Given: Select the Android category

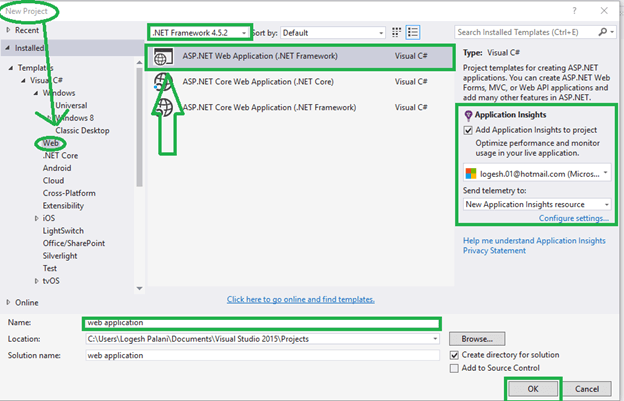Looking at the screenshot, I should point(57,168).
